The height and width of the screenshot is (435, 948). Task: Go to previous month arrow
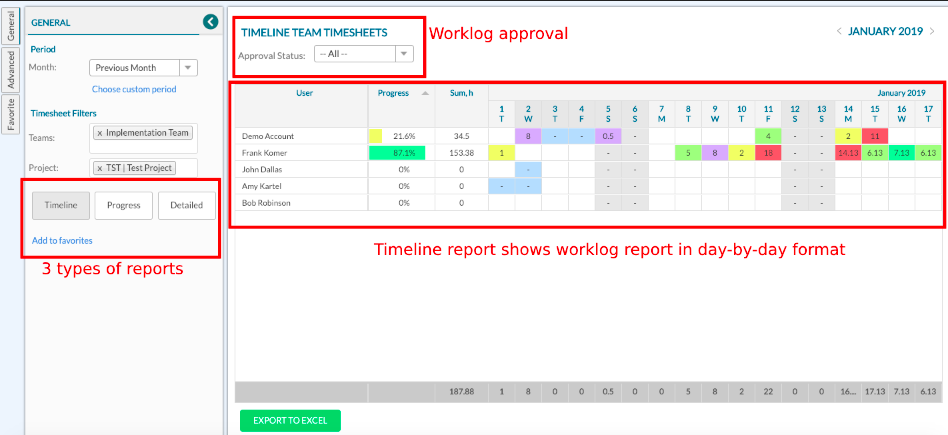839,32
